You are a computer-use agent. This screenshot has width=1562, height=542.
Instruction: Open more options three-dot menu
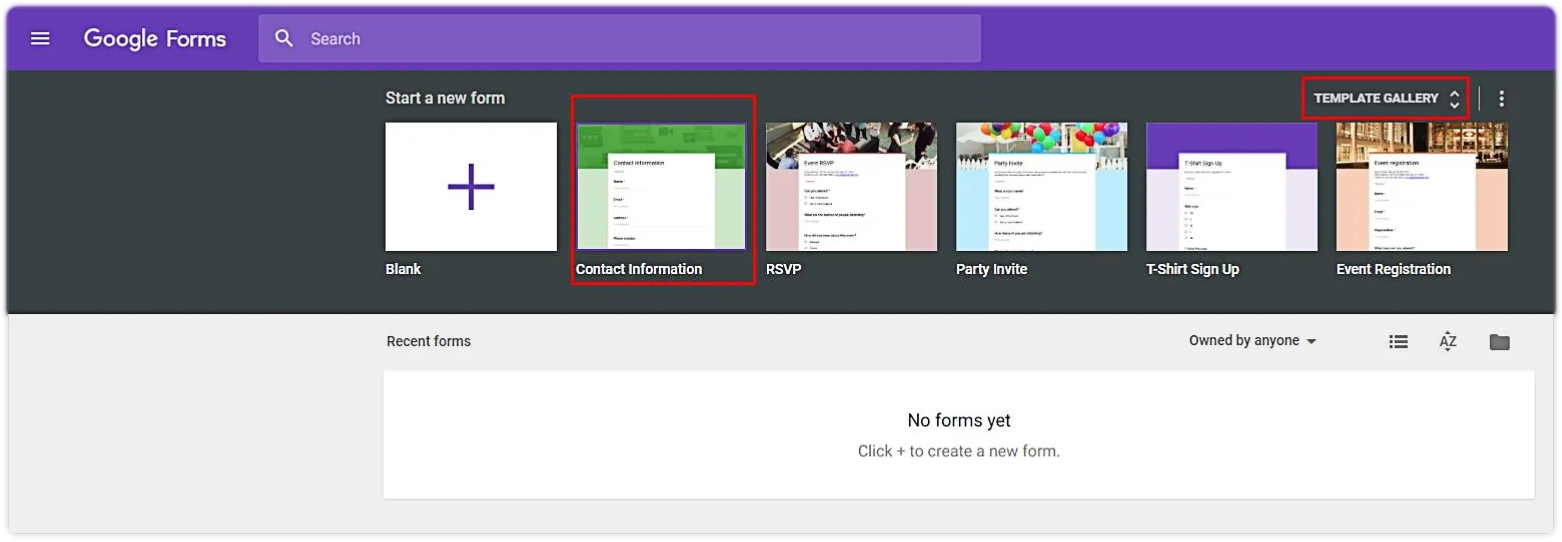pyautogui.click(x=1501, y=98)
